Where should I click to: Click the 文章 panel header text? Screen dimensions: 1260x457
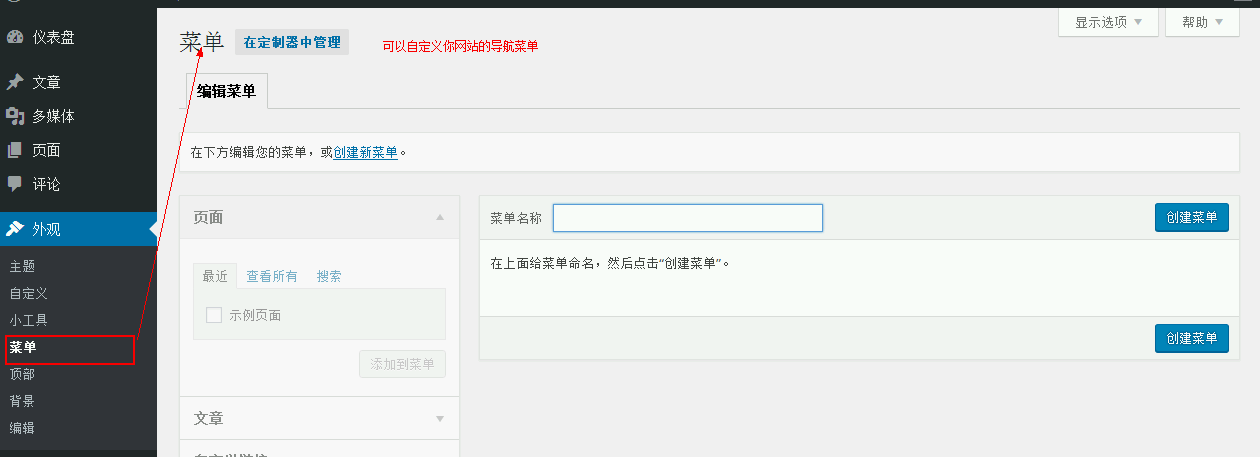(208, 418)
